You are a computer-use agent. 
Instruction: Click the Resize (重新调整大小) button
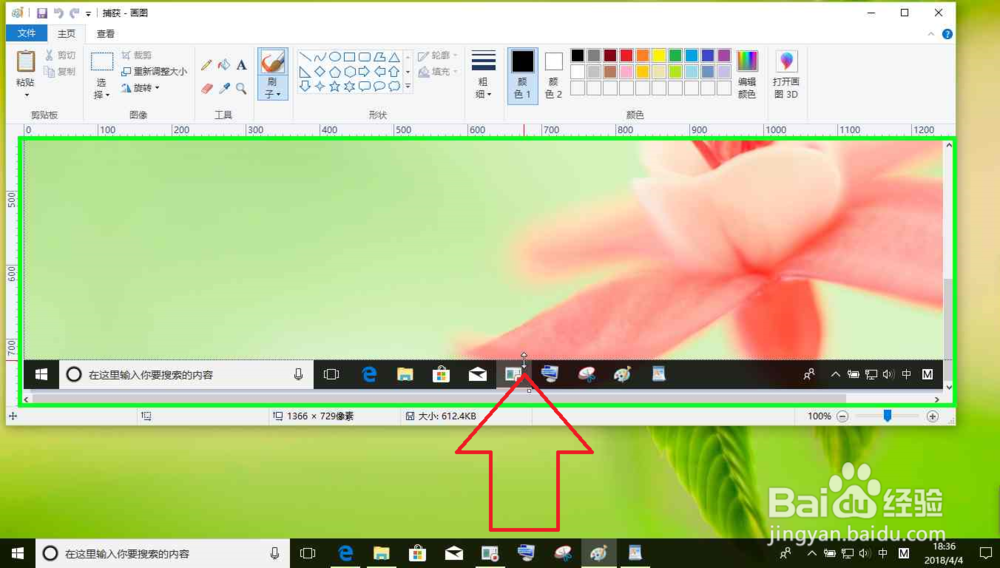(154, 71)
